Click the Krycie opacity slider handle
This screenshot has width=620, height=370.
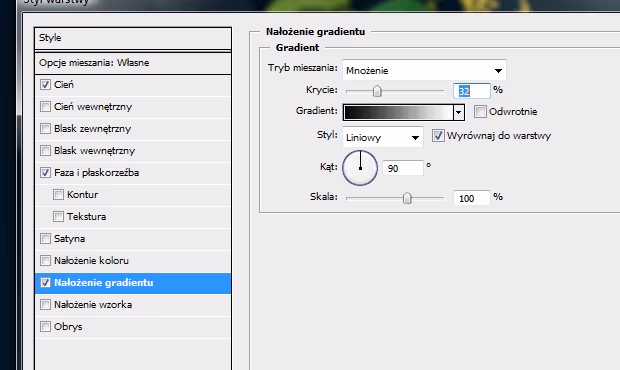point(377,91)
